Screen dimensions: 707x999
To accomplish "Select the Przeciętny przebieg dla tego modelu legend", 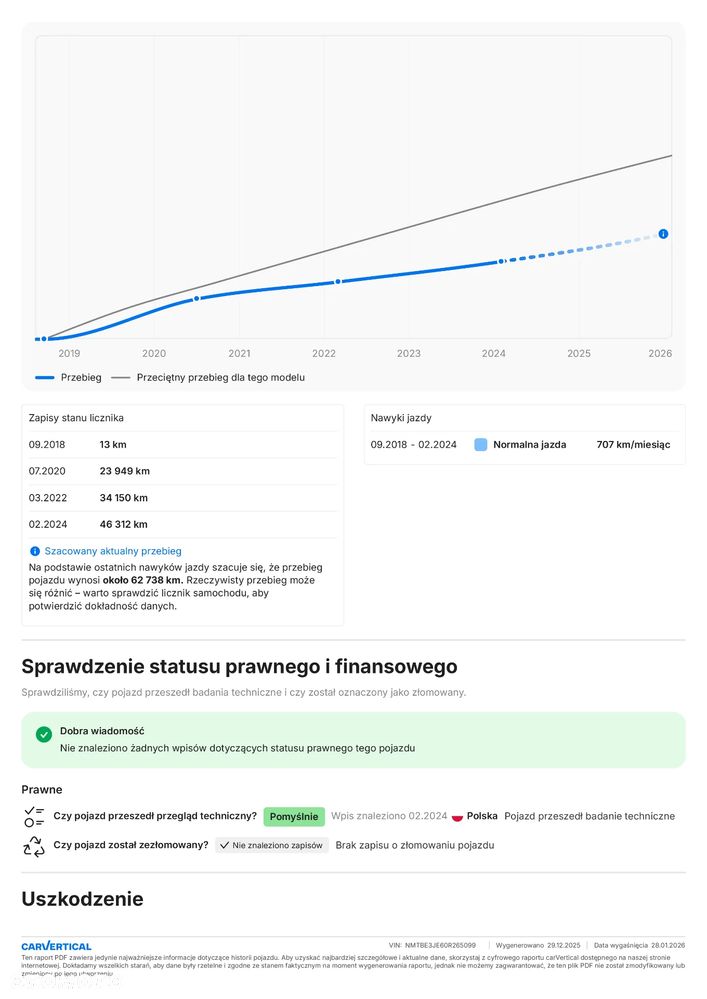I will tap(220, 378).
